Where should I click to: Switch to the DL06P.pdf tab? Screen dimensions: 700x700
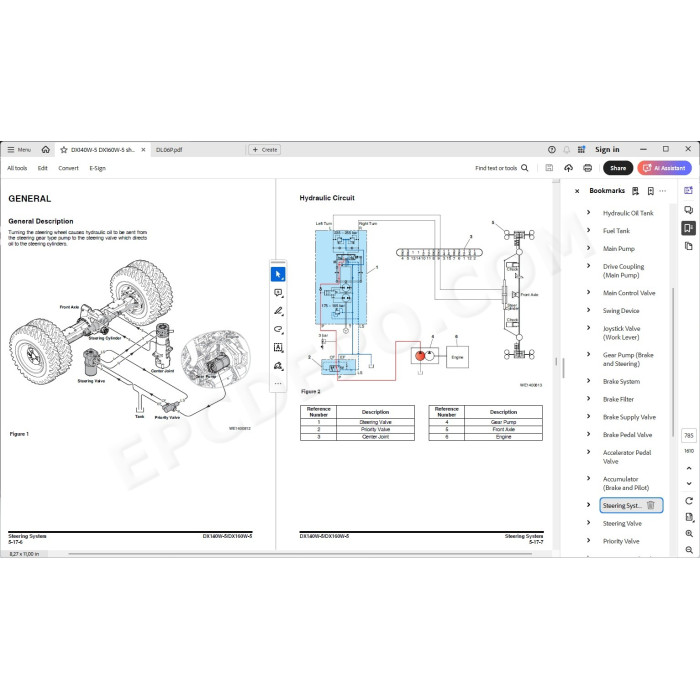169,150
